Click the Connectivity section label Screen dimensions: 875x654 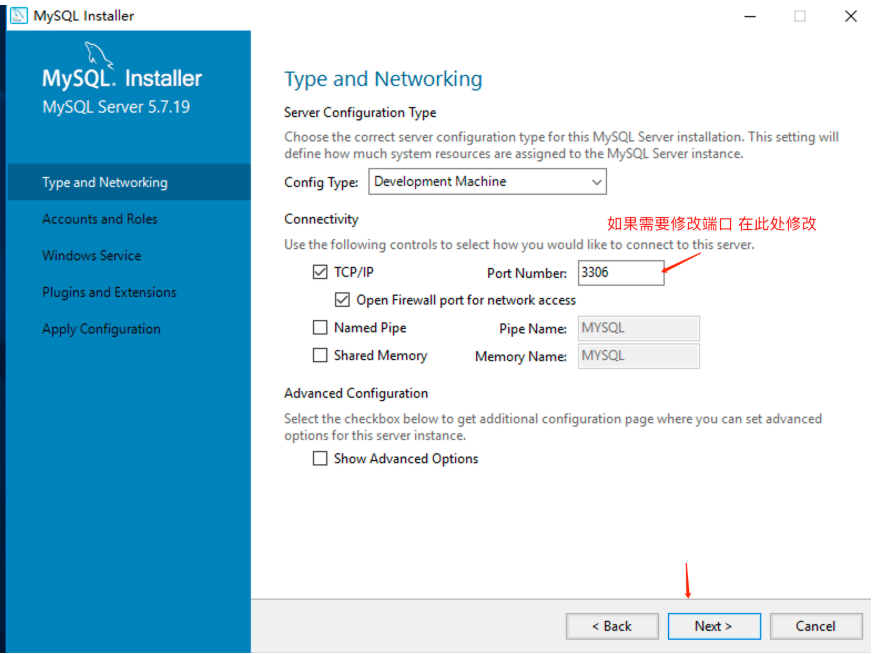click(321, 219)
